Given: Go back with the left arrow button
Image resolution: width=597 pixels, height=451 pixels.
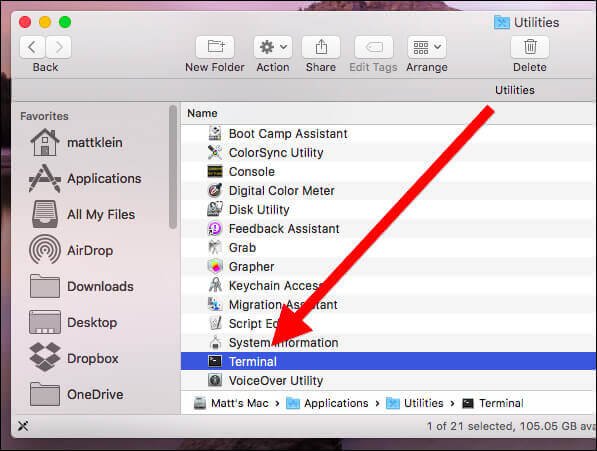Looking at the screenshot, I should tap(32, 47).
